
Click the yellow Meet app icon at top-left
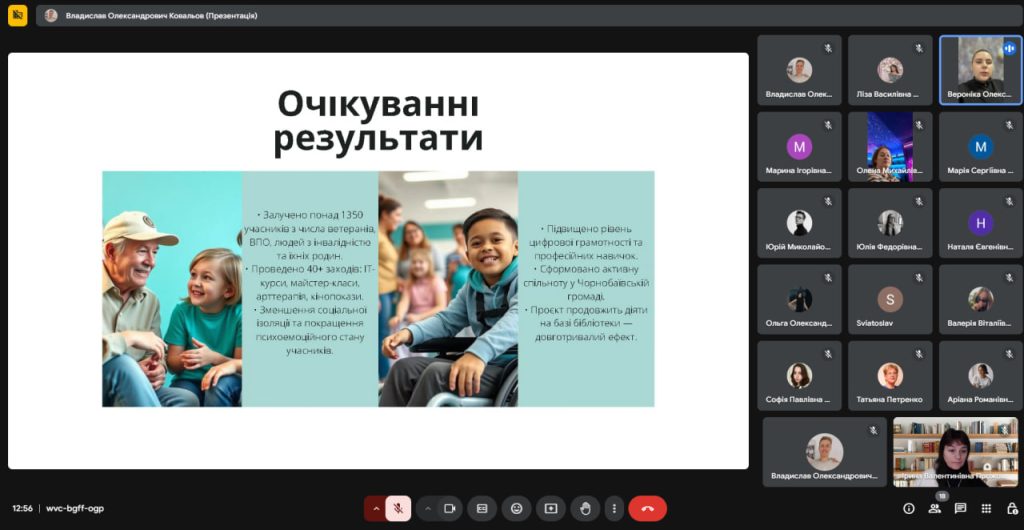pyautogui.click(x=17, y=16)
